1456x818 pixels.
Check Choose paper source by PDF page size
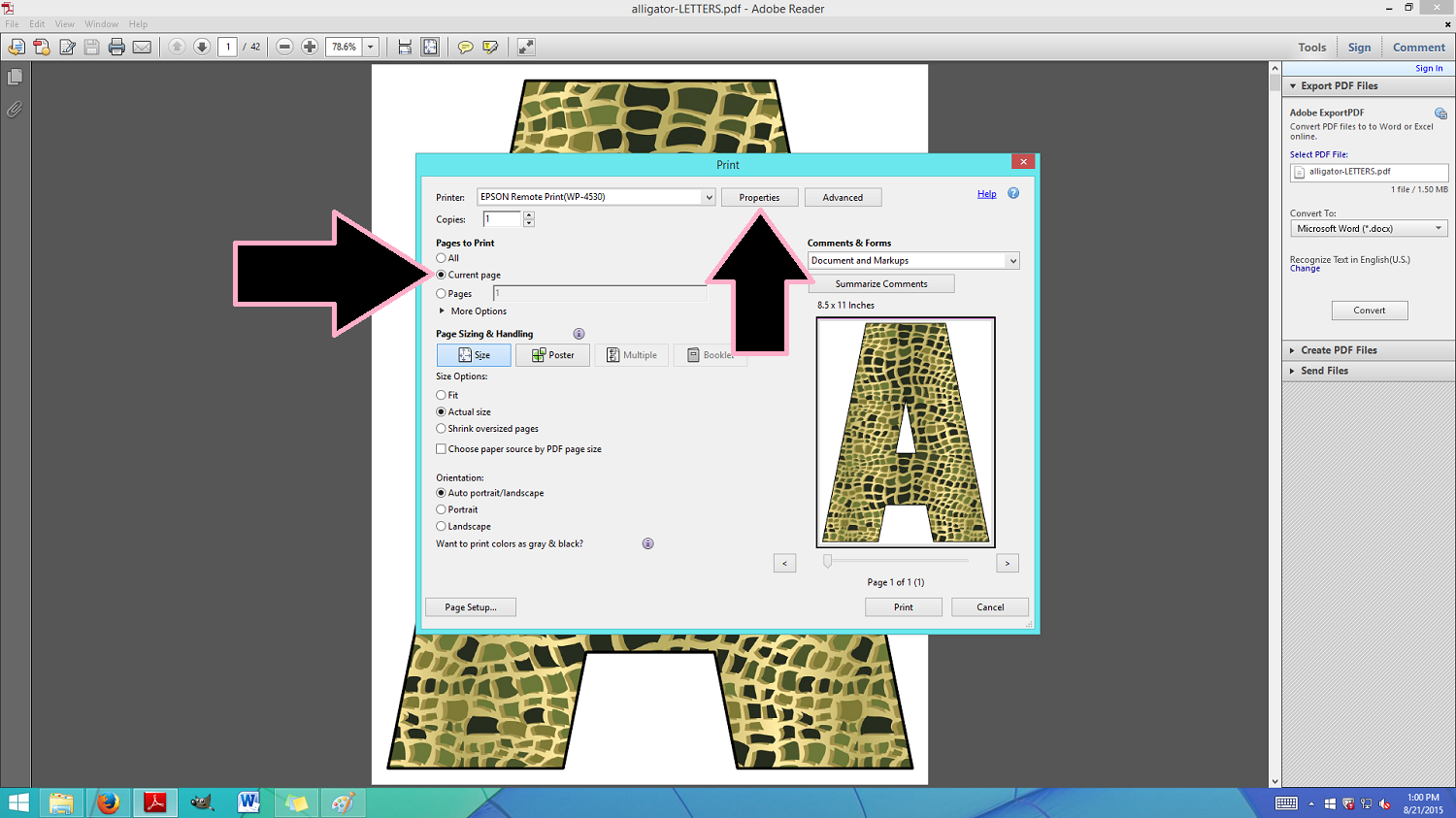pyautogui.click(x=441, y=449)
